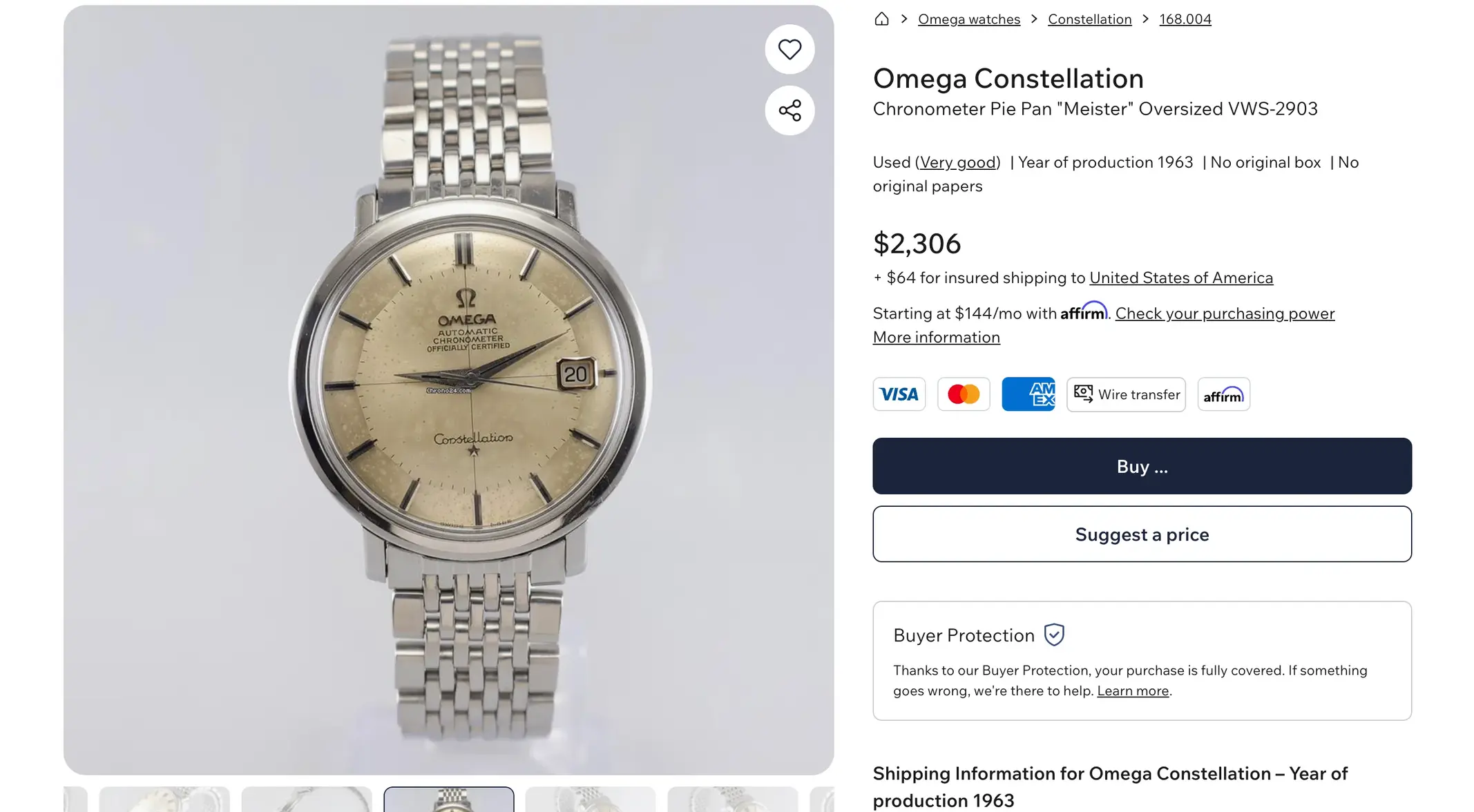This screenshot has height=812, width=1474.
Task: Go to home via breadcrumb house icon
Action: [x=881, y=19]
